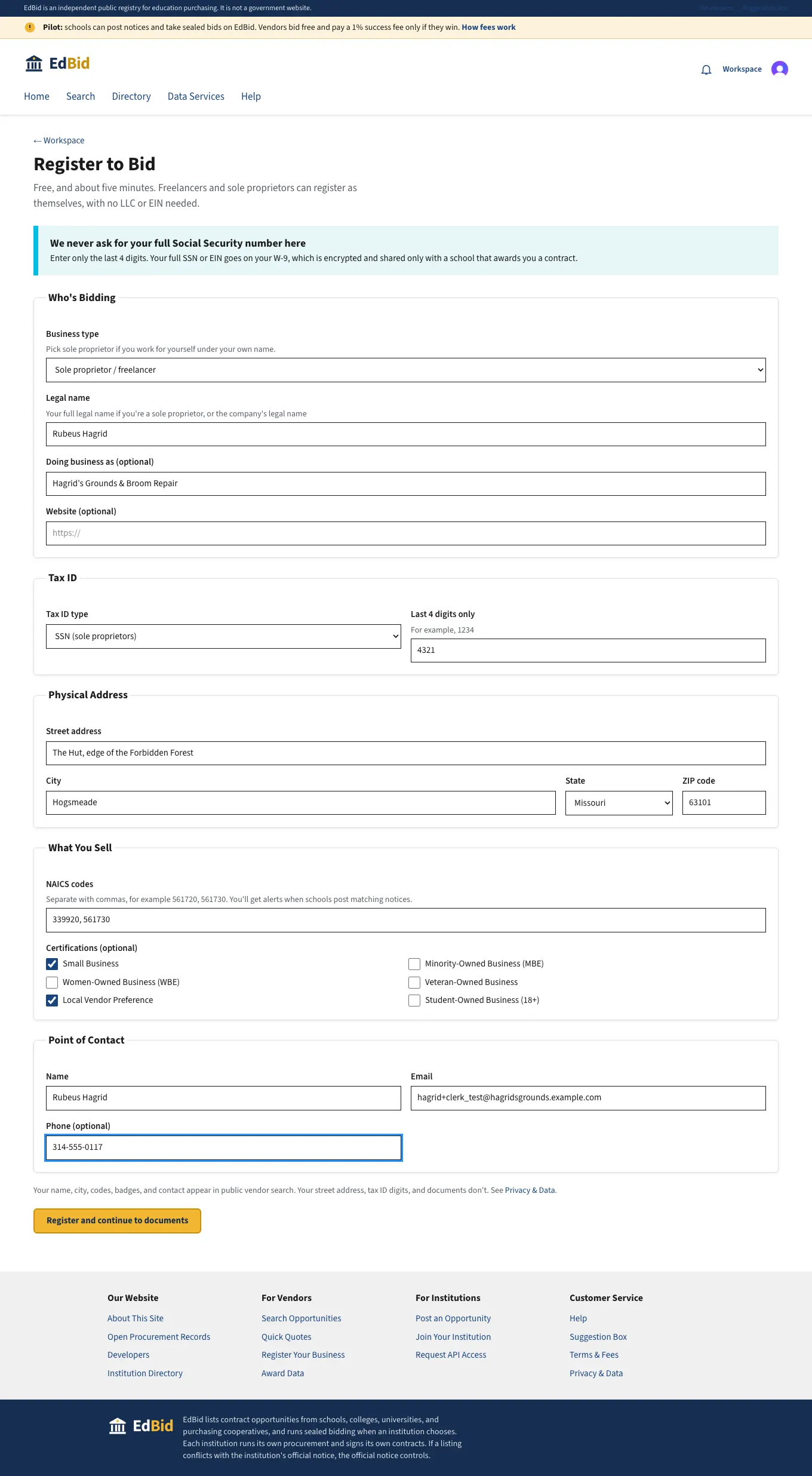This screenshot has width=812, height=1476.
Task: Open the Business type dropdown
Action: click(x=406, y=370)
